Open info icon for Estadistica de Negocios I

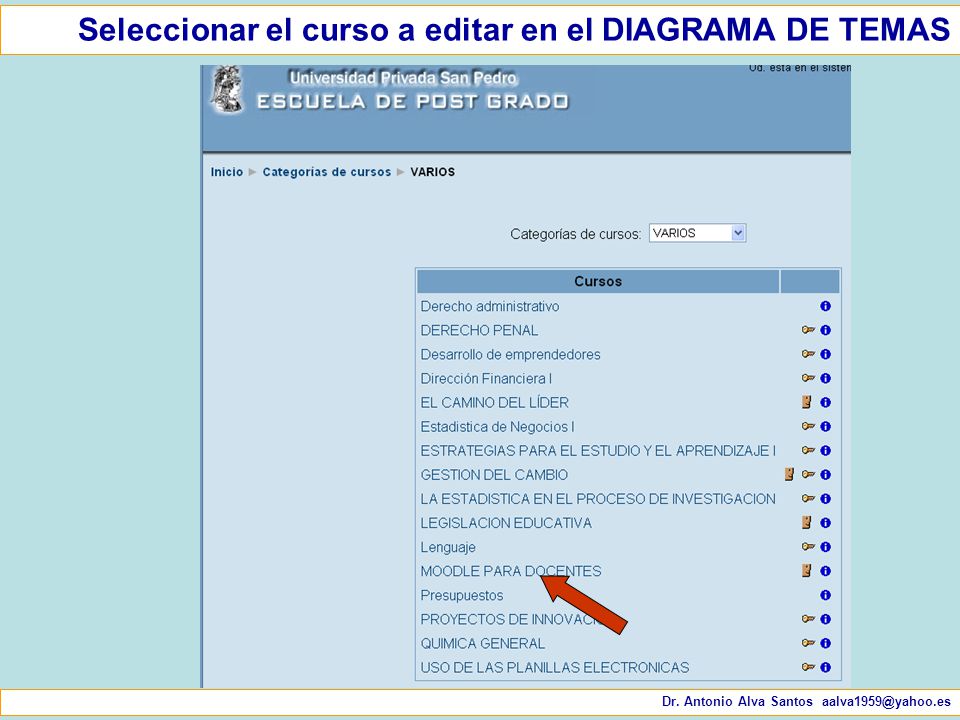pyautogui.click(x=825, y=426)
